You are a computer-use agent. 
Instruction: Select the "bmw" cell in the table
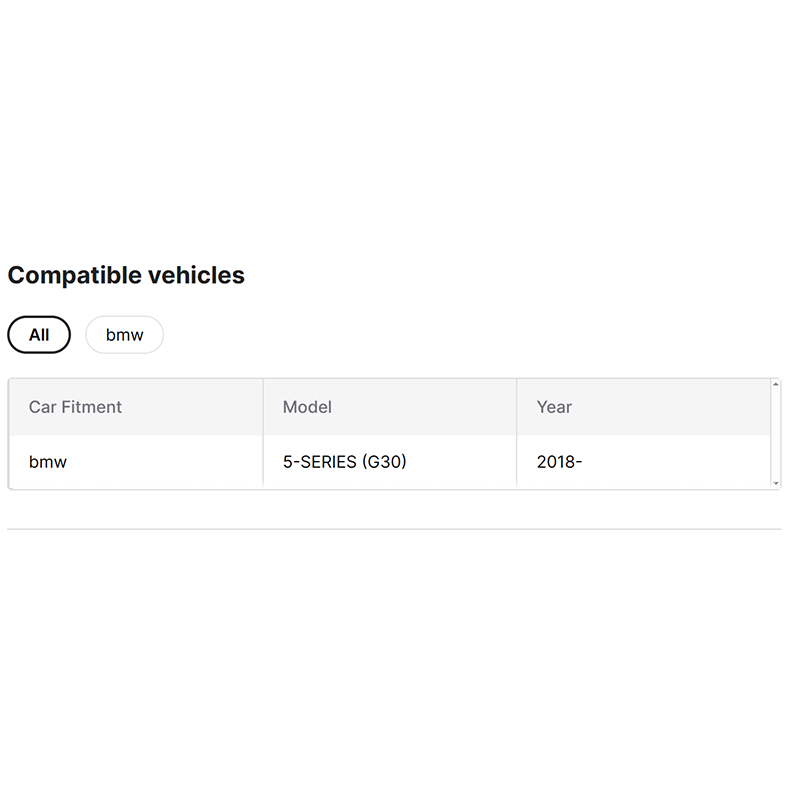pyautogui.click(x=48, y=462)
